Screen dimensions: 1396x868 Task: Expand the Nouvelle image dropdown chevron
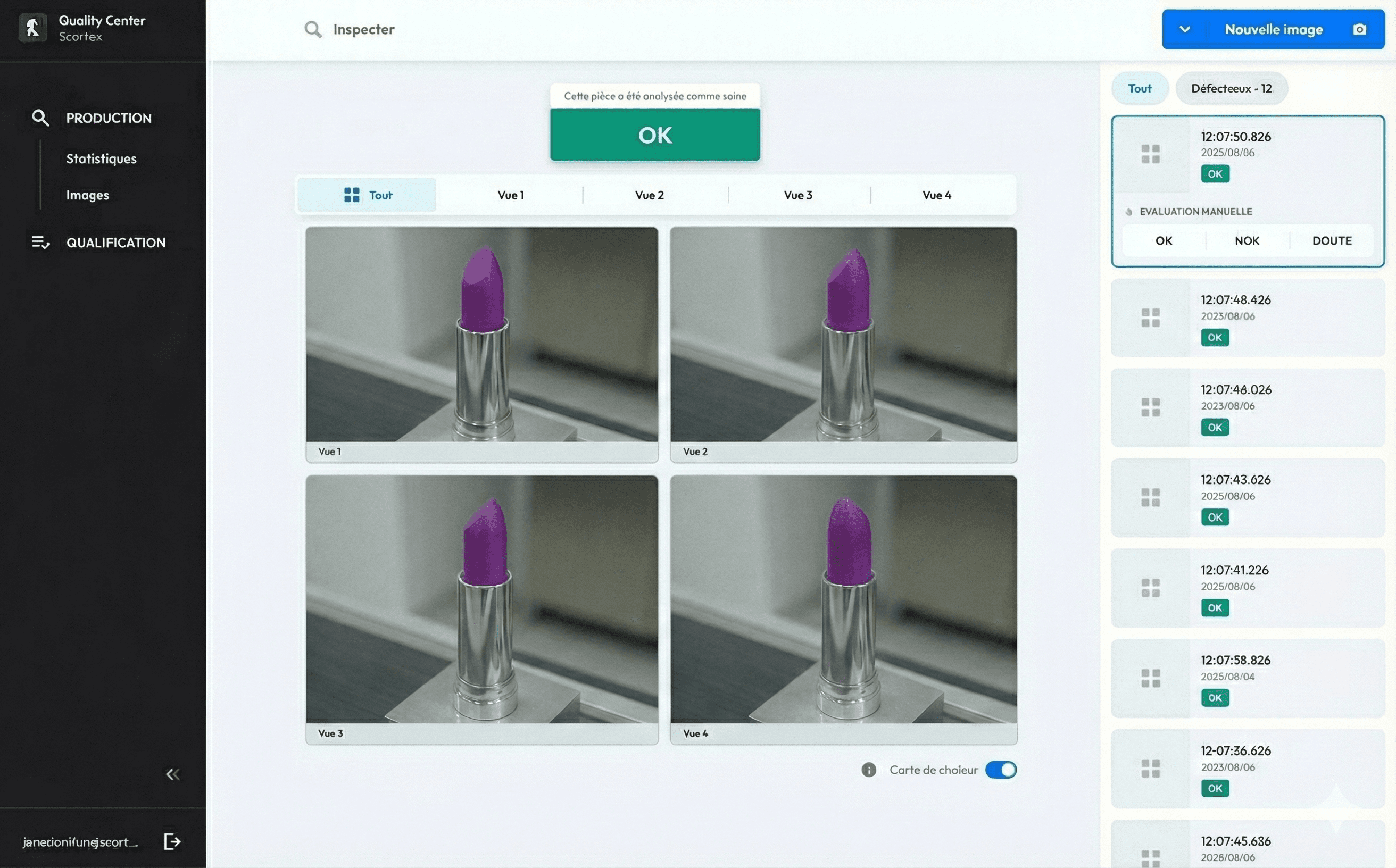point(1184,29)
